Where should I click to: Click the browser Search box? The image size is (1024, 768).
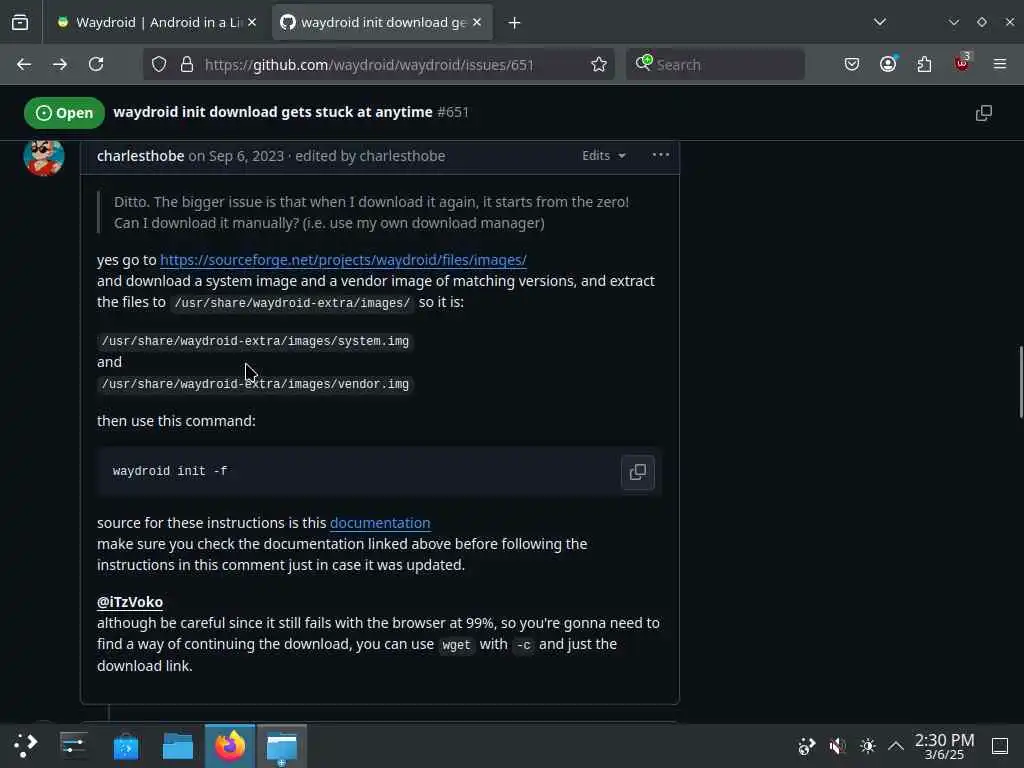tap(715, 64)
